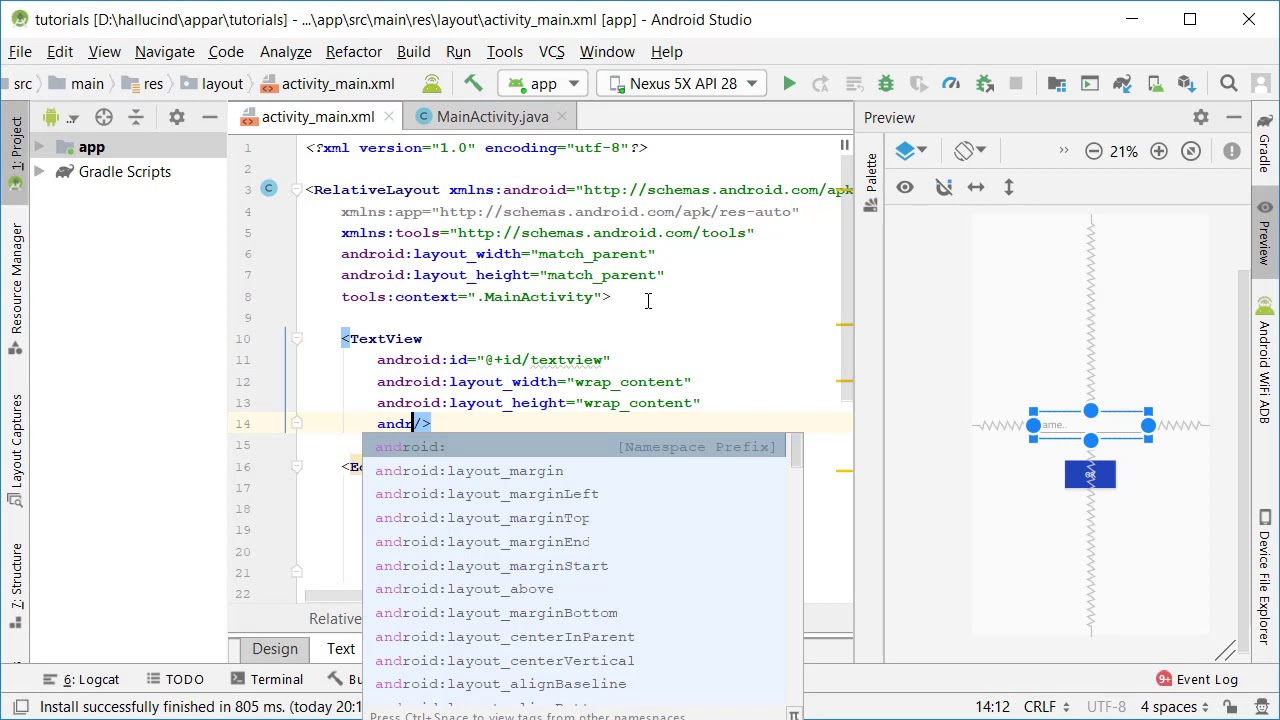
Task: Locate the current file in Project panel
Action: click(104, 117)
